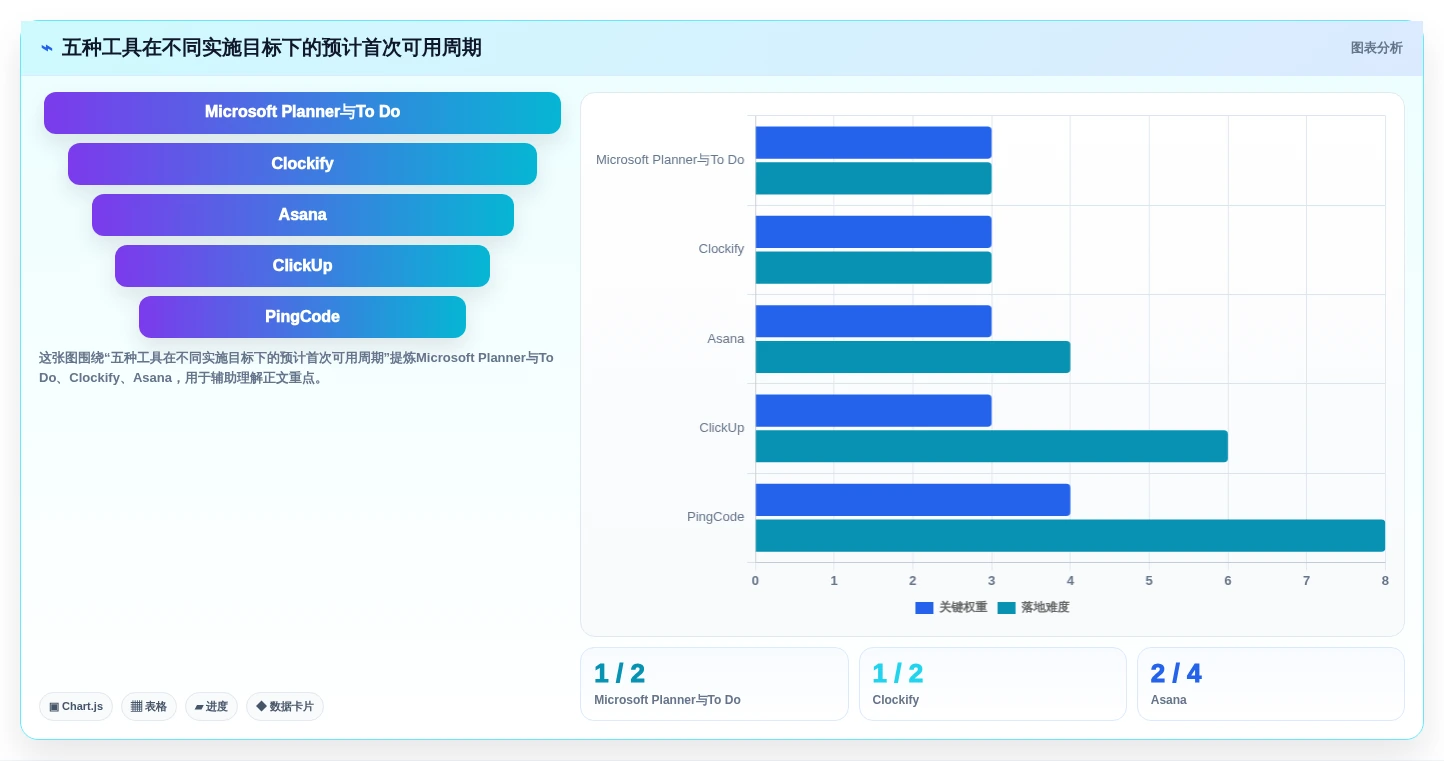Open the Asana 2 / 4 data card
The height and width of the screenshot is (761, 1444).
(x=1271, y=684)
